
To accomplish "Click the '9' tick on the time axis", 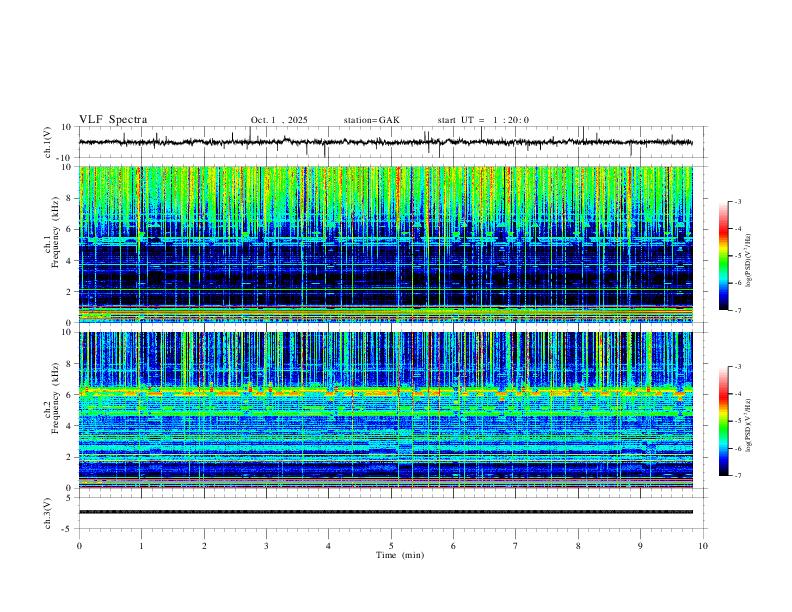I will pos(640,546).
